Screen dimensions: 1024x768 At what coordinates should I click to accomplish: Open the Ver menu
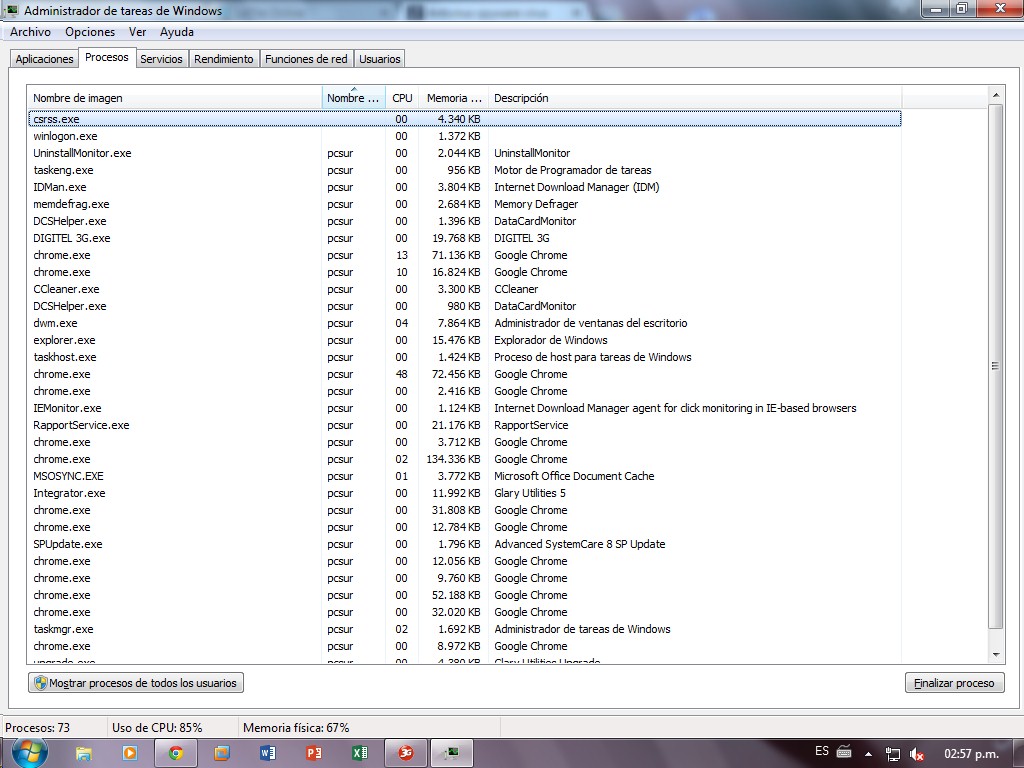click(137, 32)
